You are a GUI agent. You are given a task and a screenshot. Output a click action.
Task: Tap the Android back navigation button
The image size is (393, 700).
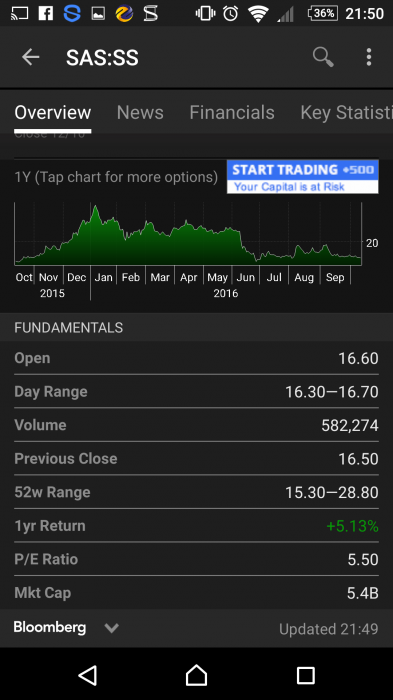coord(88,675)
